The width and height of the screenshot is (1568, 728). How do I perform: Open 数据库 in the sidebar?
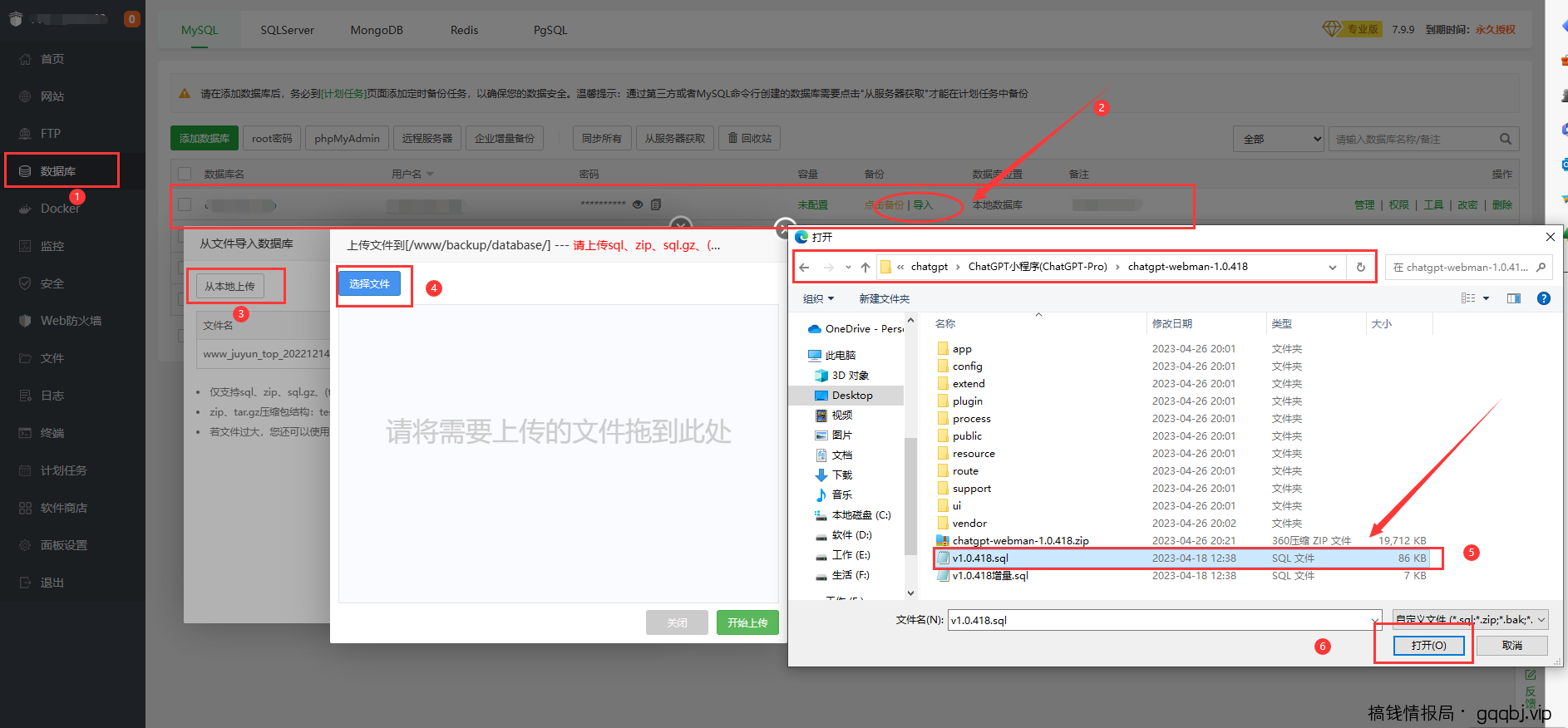click(58, 171)
